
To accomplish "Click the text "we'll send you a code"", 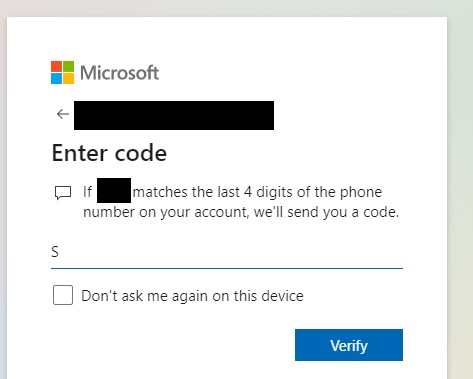I will pyautogui.click(x=326, y=212).
